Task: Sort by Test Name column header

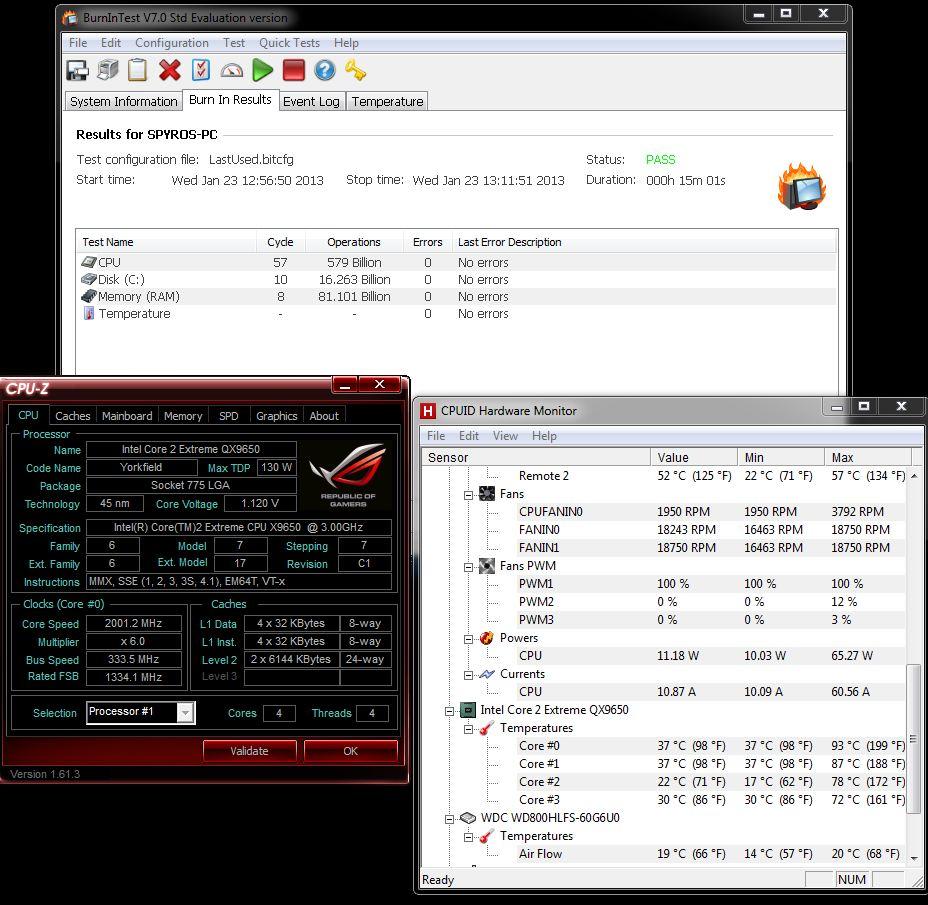Action: 166,242
